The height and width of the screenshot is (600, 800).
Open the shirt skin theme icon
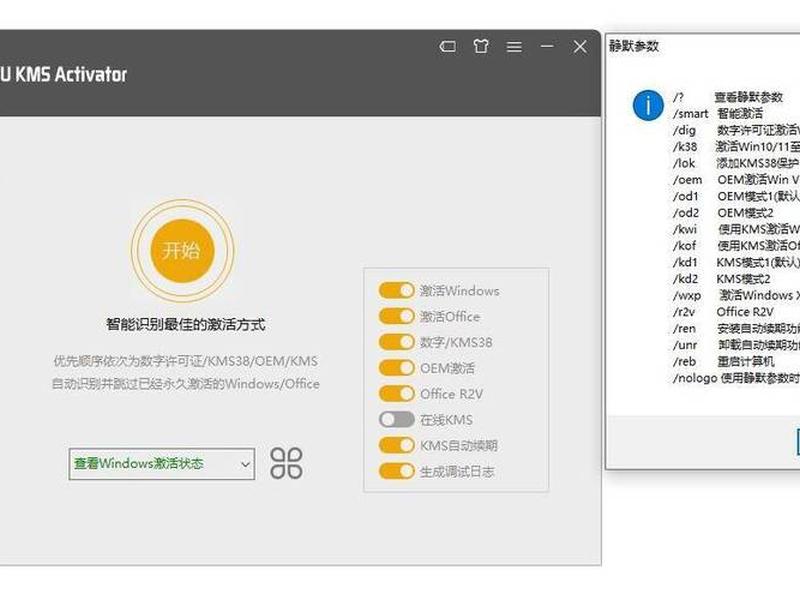coord(481,47)
